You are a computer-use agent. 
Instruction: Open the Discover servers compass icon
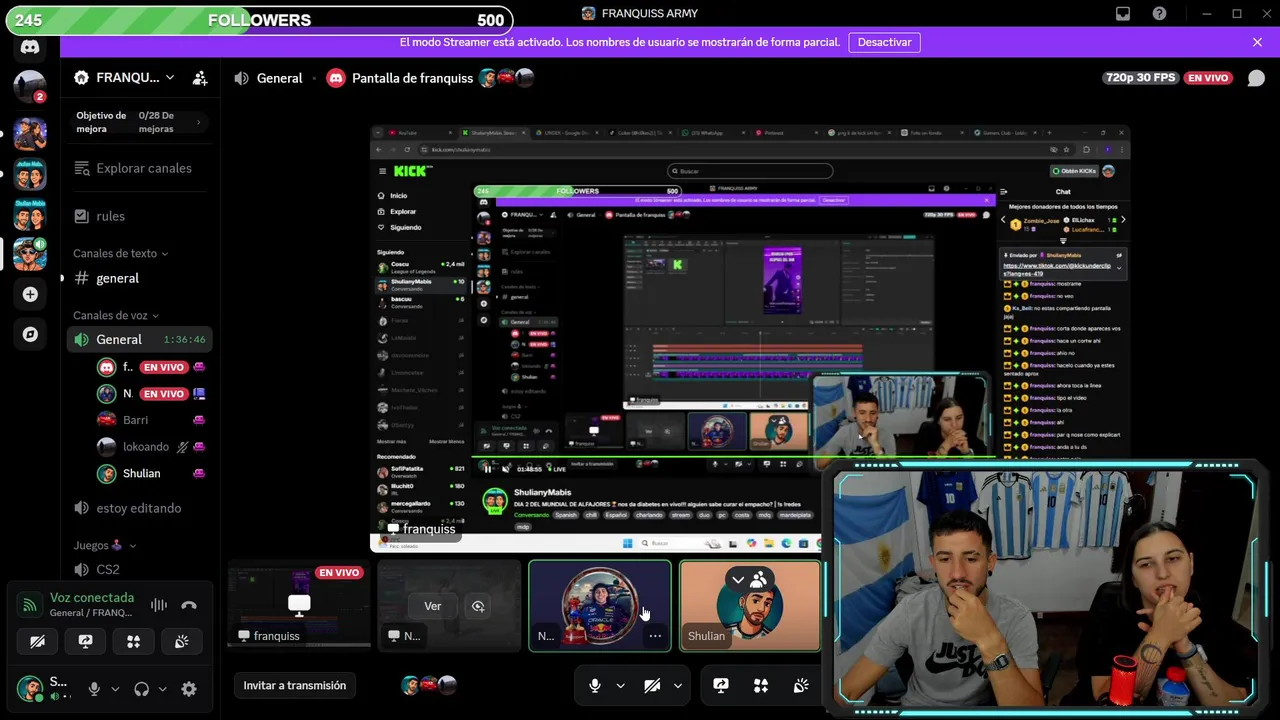(30, 335)
